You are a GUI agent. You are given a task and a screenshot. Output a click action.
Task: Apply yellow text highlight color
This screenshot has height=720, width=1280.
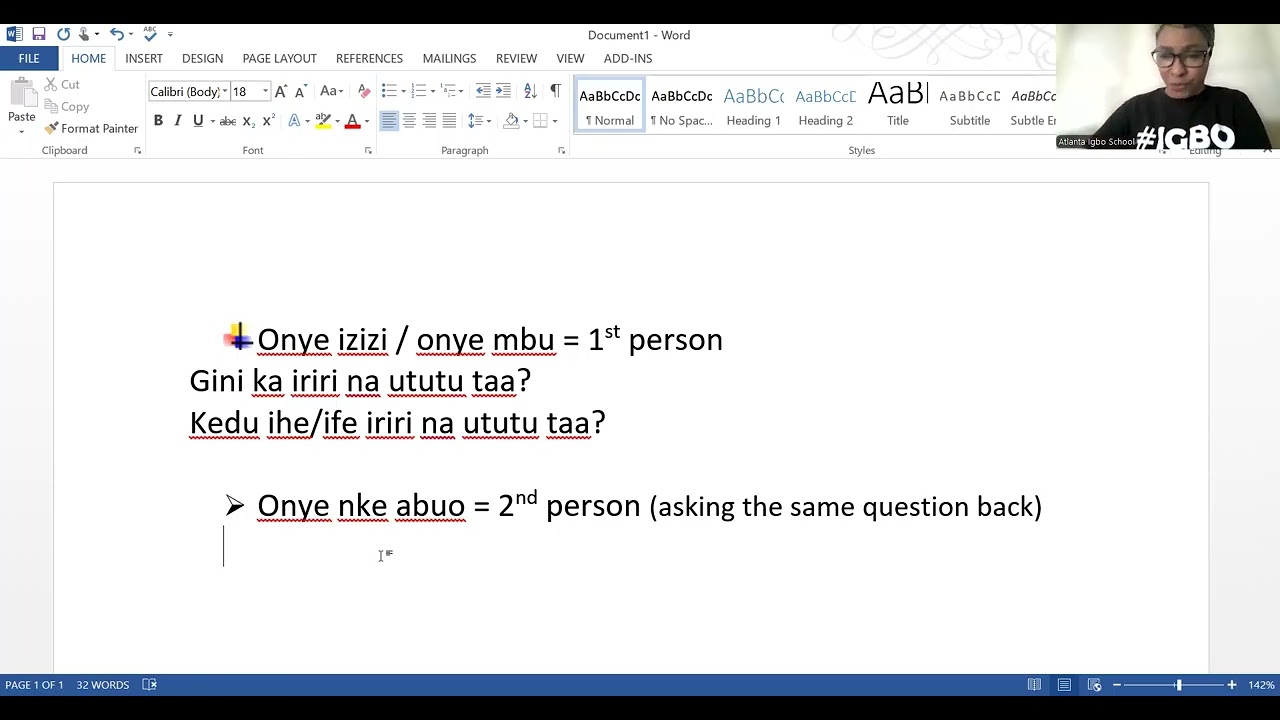(322, 121)
